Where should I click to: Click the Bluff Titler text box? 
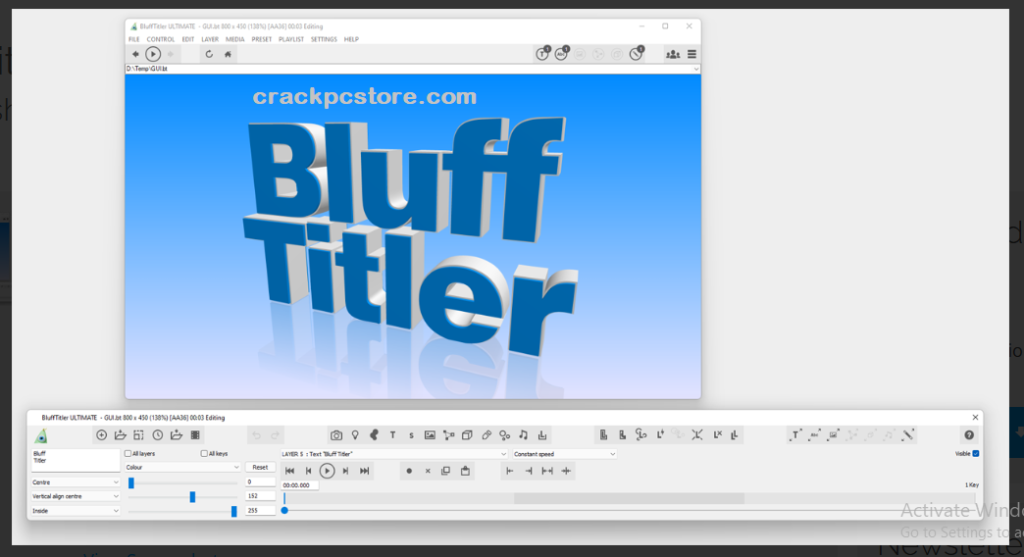click(75, 460)
